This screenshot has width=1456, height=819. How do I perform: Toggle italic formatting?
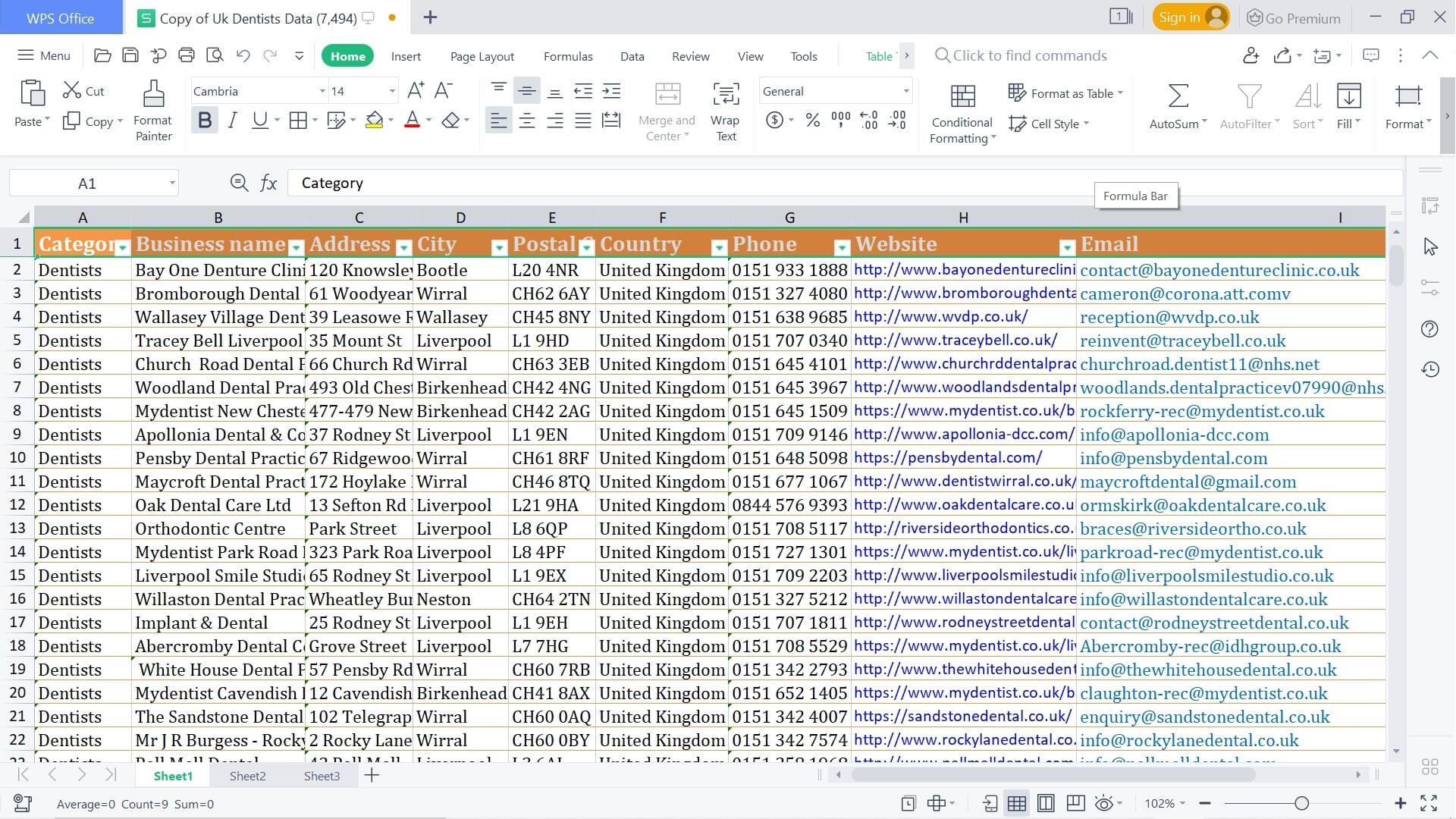233,120
